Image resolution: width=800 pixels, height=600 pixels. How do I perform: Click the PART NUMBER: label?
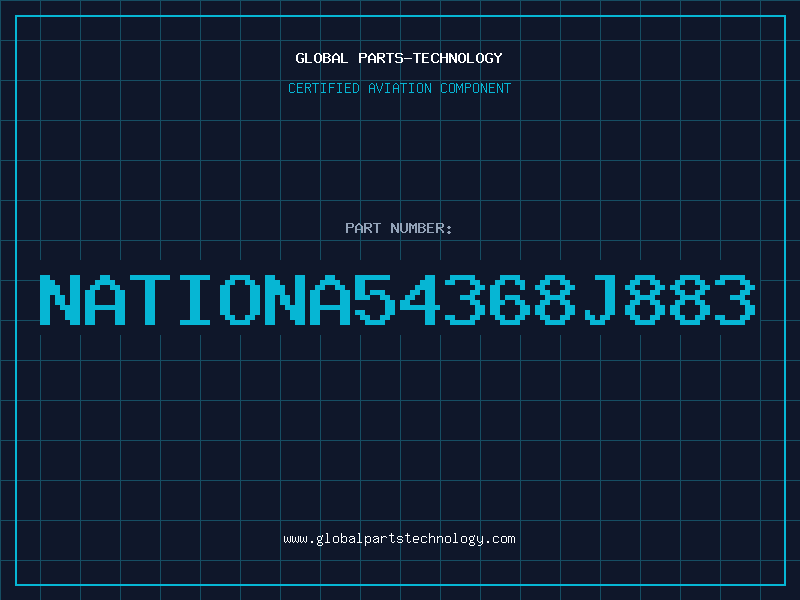(399, 228)
